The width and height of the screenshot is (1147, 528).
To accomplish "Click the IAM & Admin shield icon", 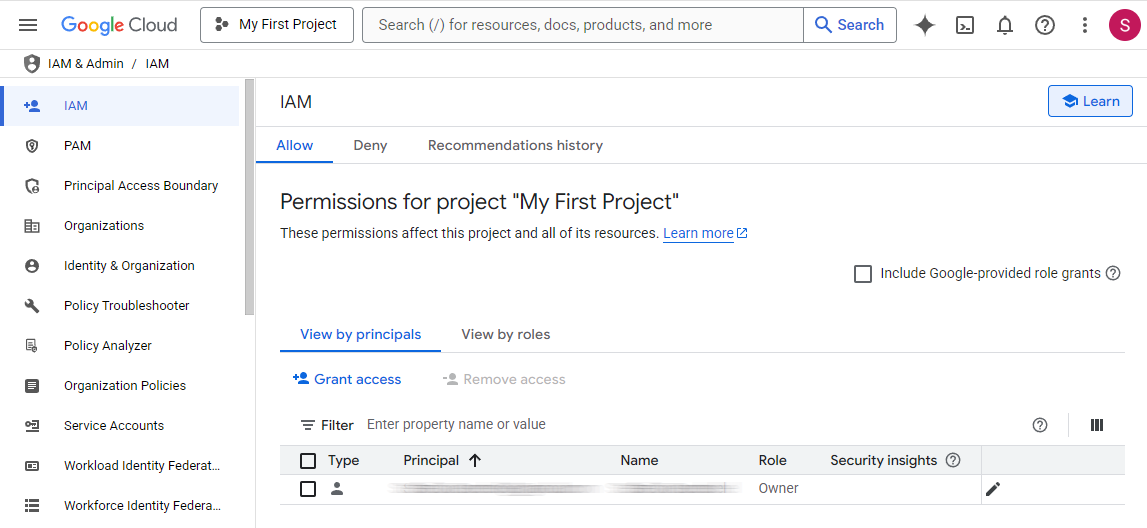I will [31, 64].
